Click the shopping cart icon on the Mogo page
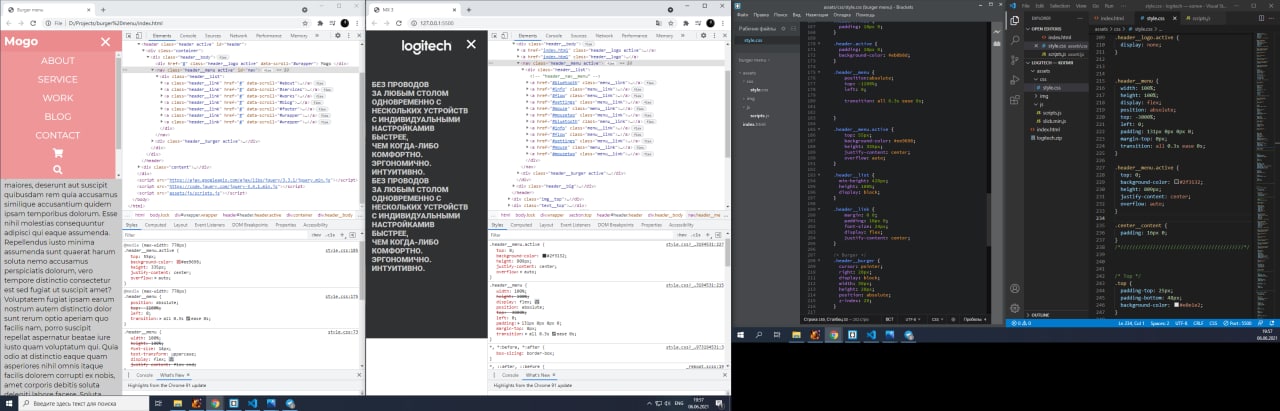1280x411 pixels. (x=58, y=153)
